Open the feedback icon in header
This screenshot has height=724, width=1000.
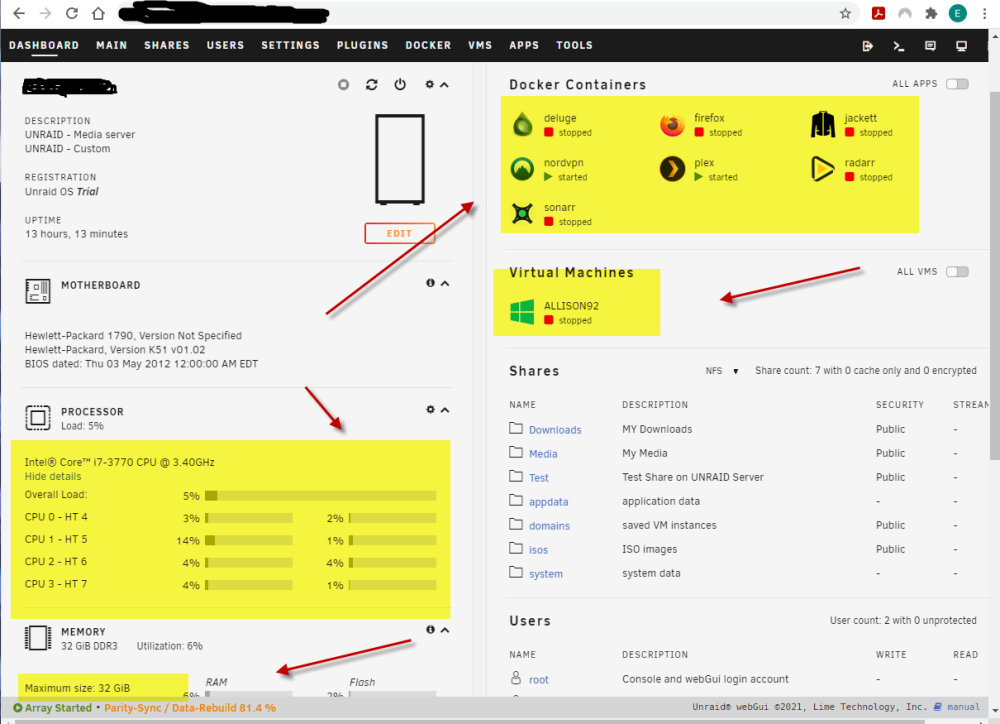tap(930, 46)
